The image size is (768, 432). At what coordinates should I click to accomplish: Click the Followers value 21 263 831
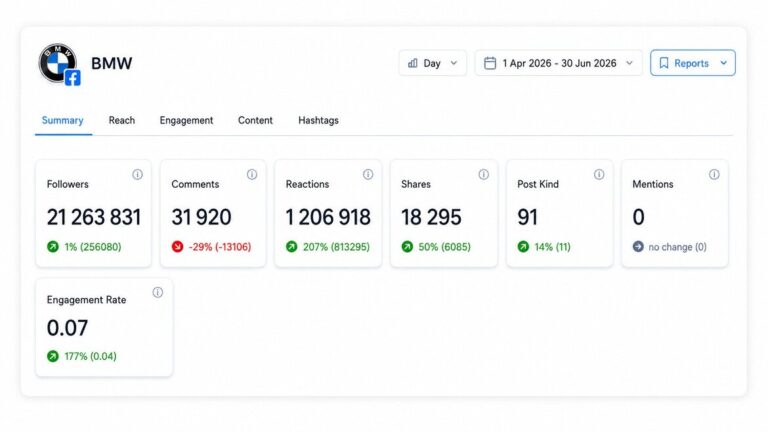pos(94,217)
